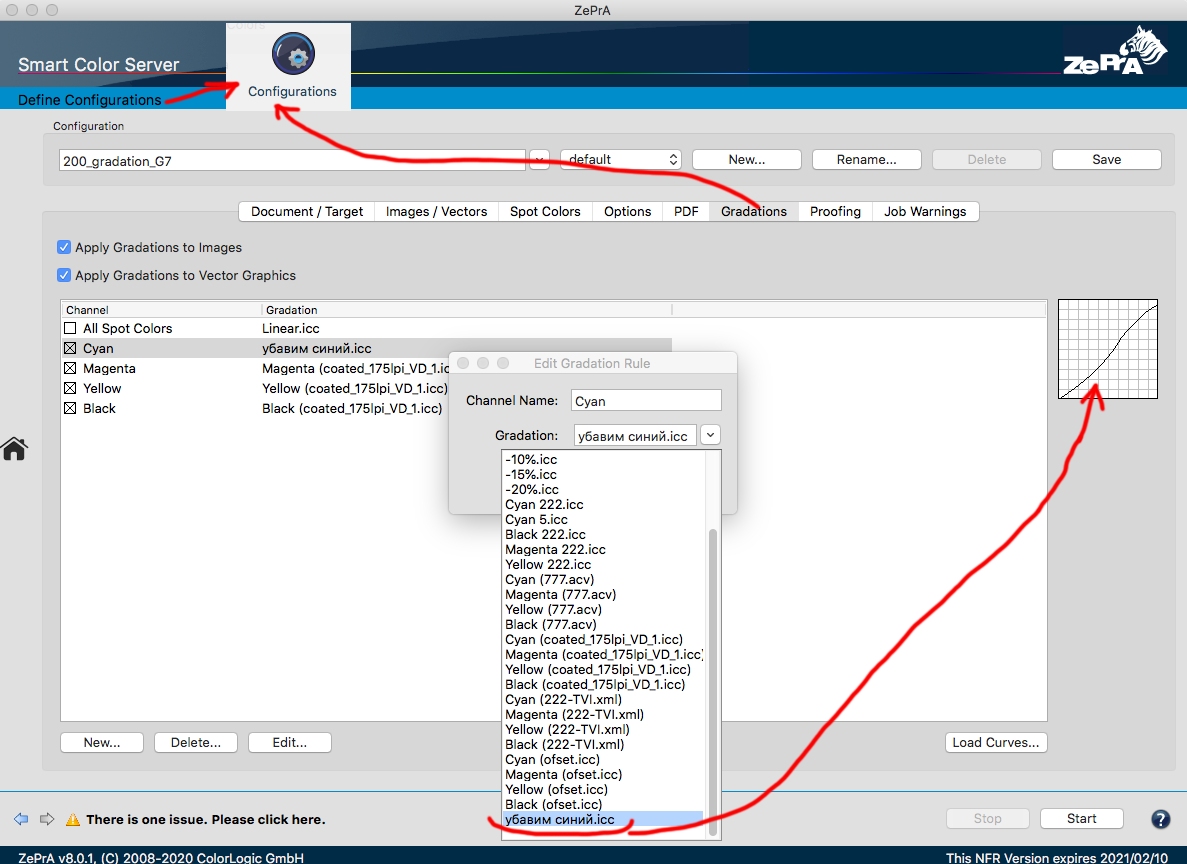Click the Gradation combo field in dialog
The width and height of the screenshot is (1187, 864).
click(634, 435)
